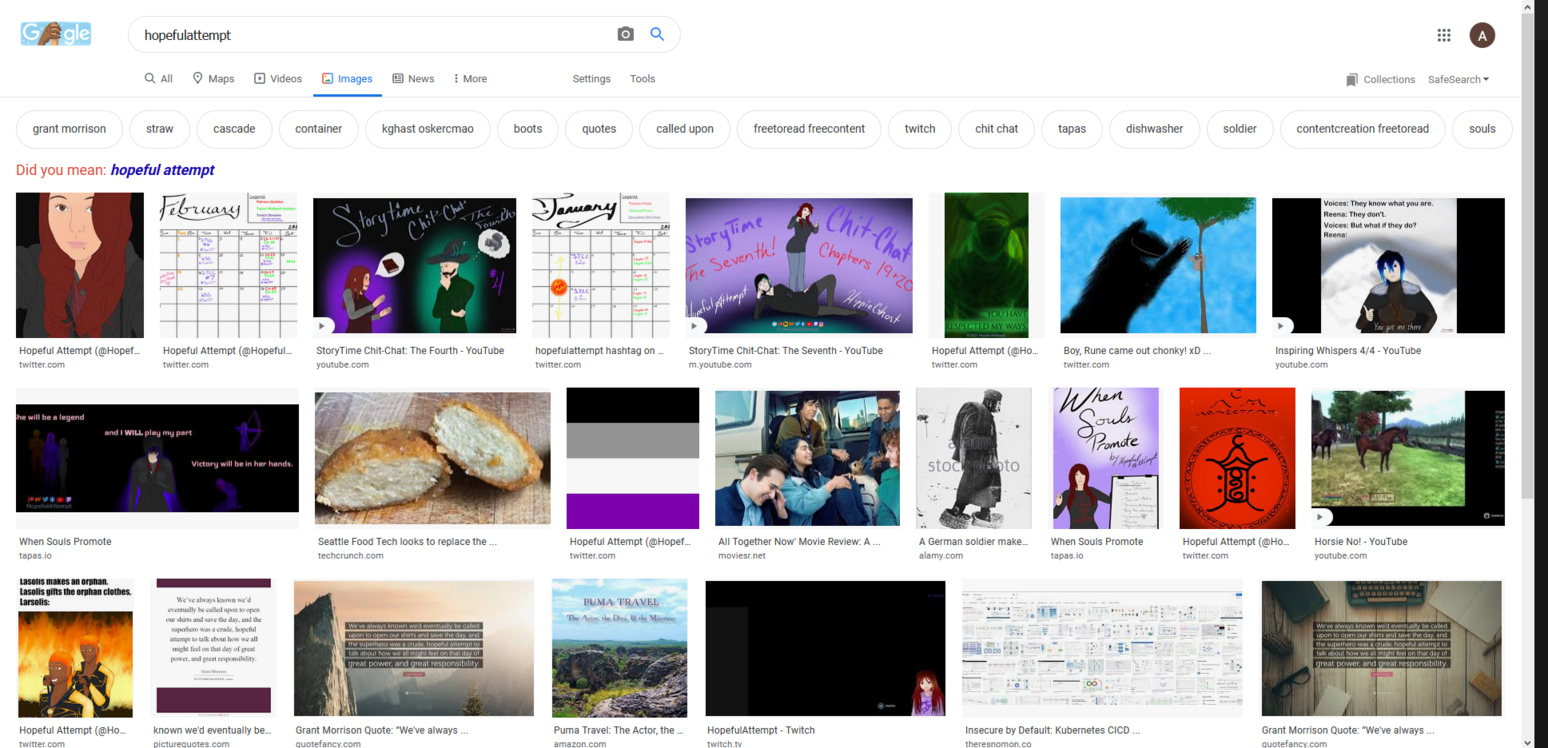Click the blue magnifier search button
Viewport: 1548px width, 748px height.
[x=657, y=34]
